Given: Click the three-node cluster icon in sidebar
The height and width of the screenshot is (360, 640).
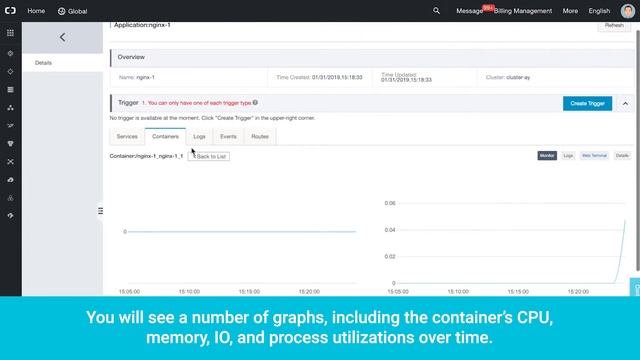Looking at the screenshot, I should point(10,108).
